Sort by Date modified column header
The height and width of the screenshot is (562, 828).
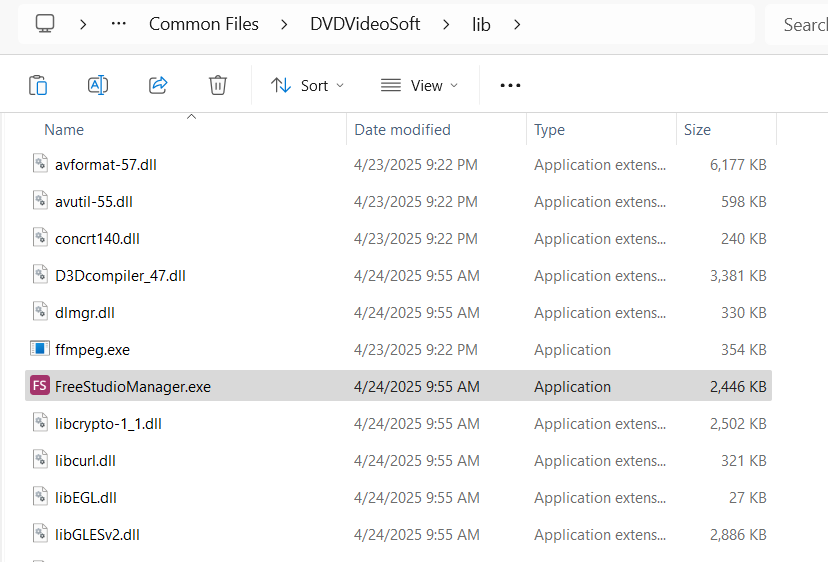coord(402,129)
